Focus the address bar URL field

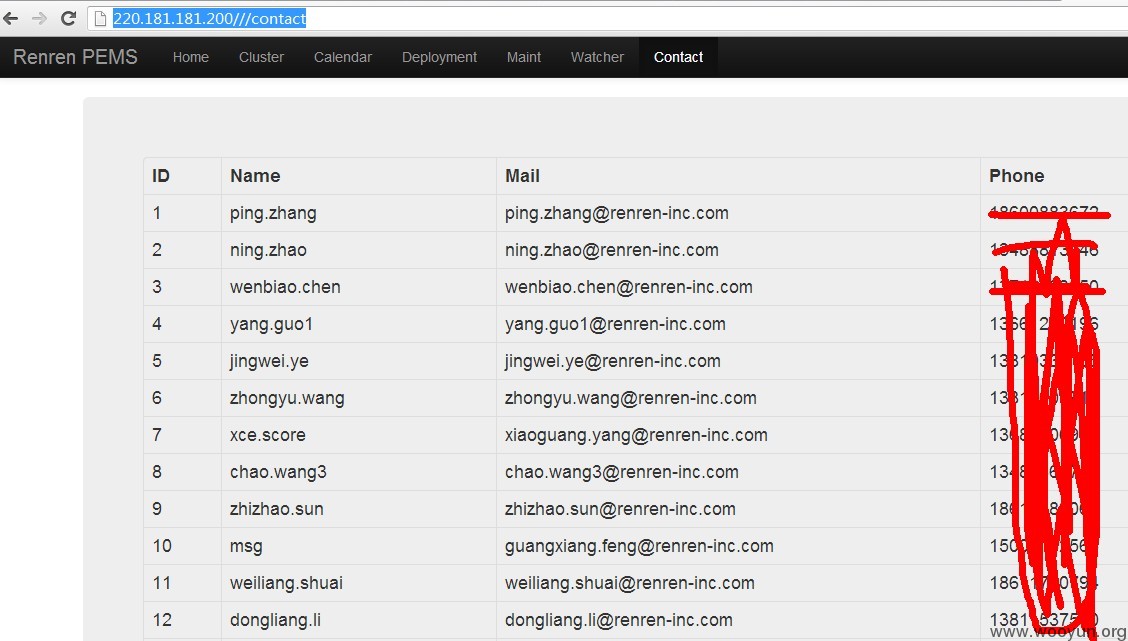tap(607, 19)
